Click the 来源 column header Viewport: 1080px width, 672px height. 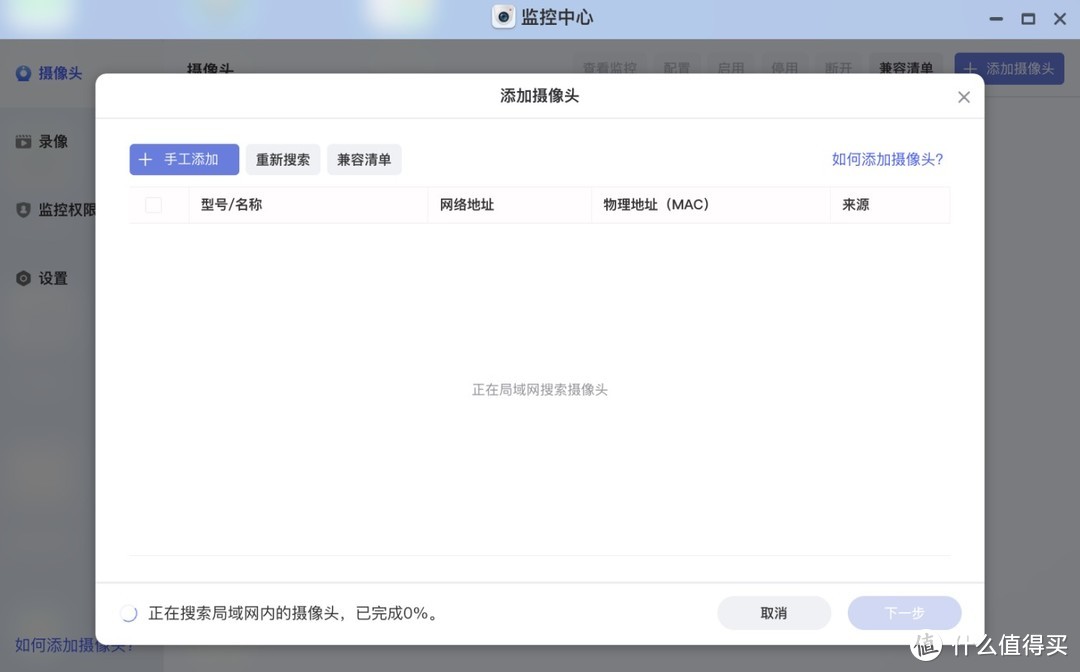pos(856,205)
